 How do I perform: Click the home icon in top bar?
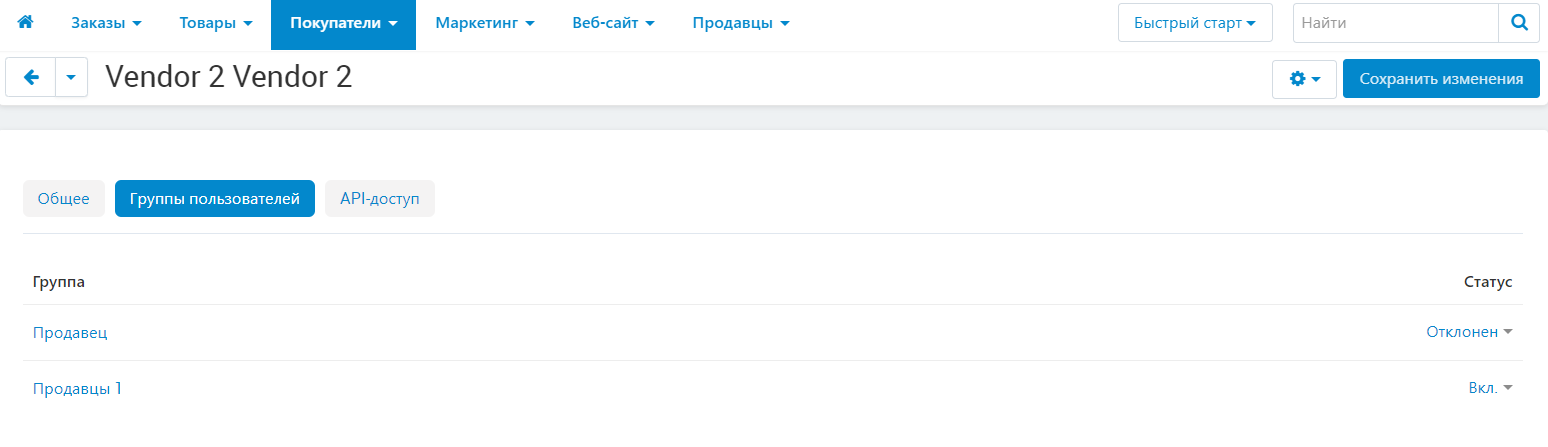[x=25, y=23]
